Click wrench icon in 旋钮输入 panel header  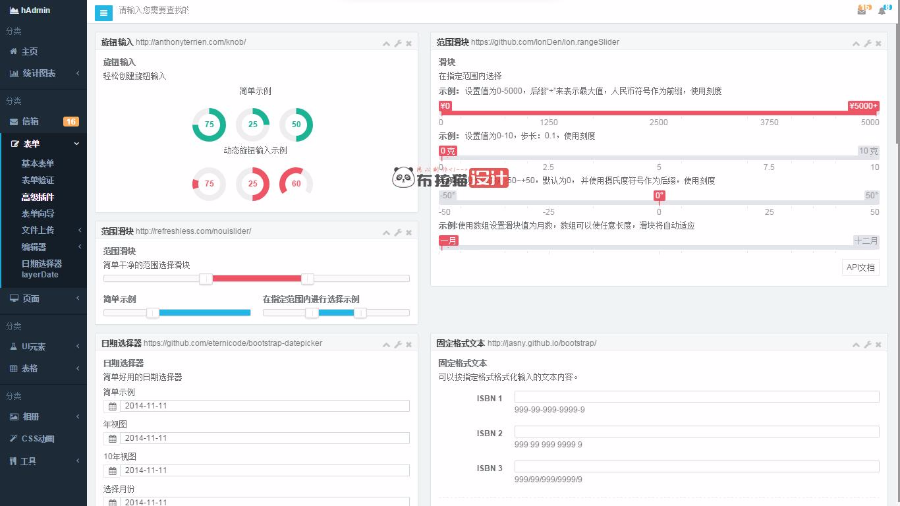(398, 44)
